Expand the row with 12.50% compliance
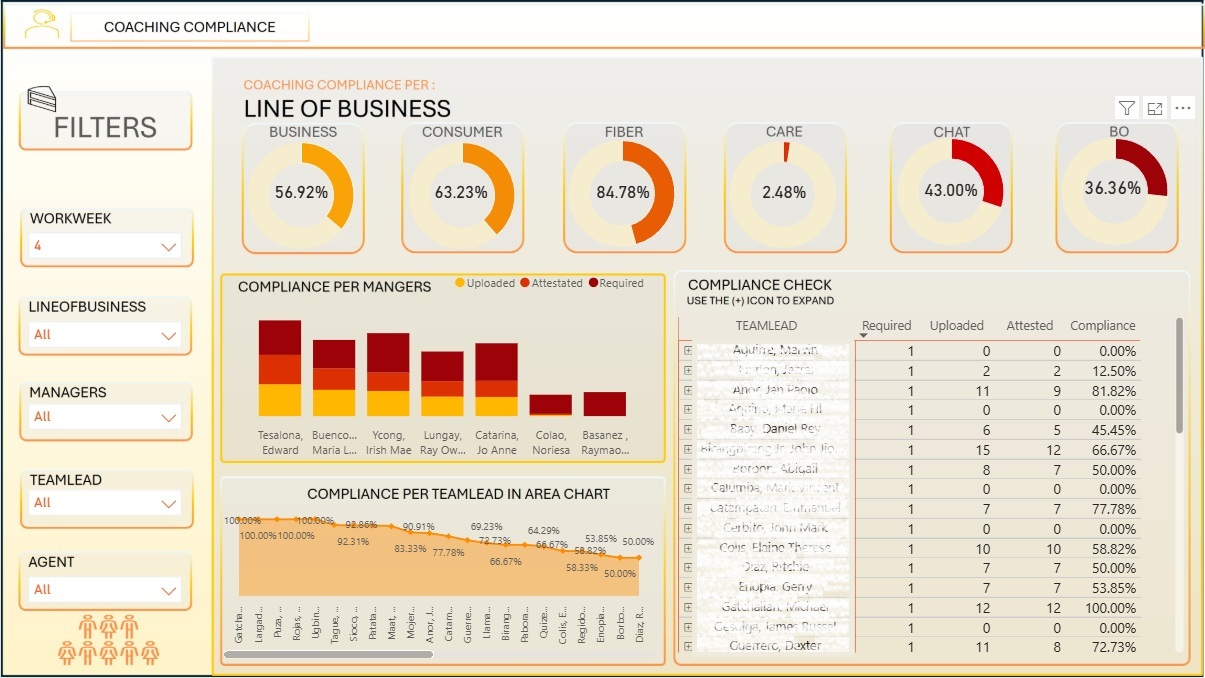This screenshot has width=1205, height=678. 688,370
